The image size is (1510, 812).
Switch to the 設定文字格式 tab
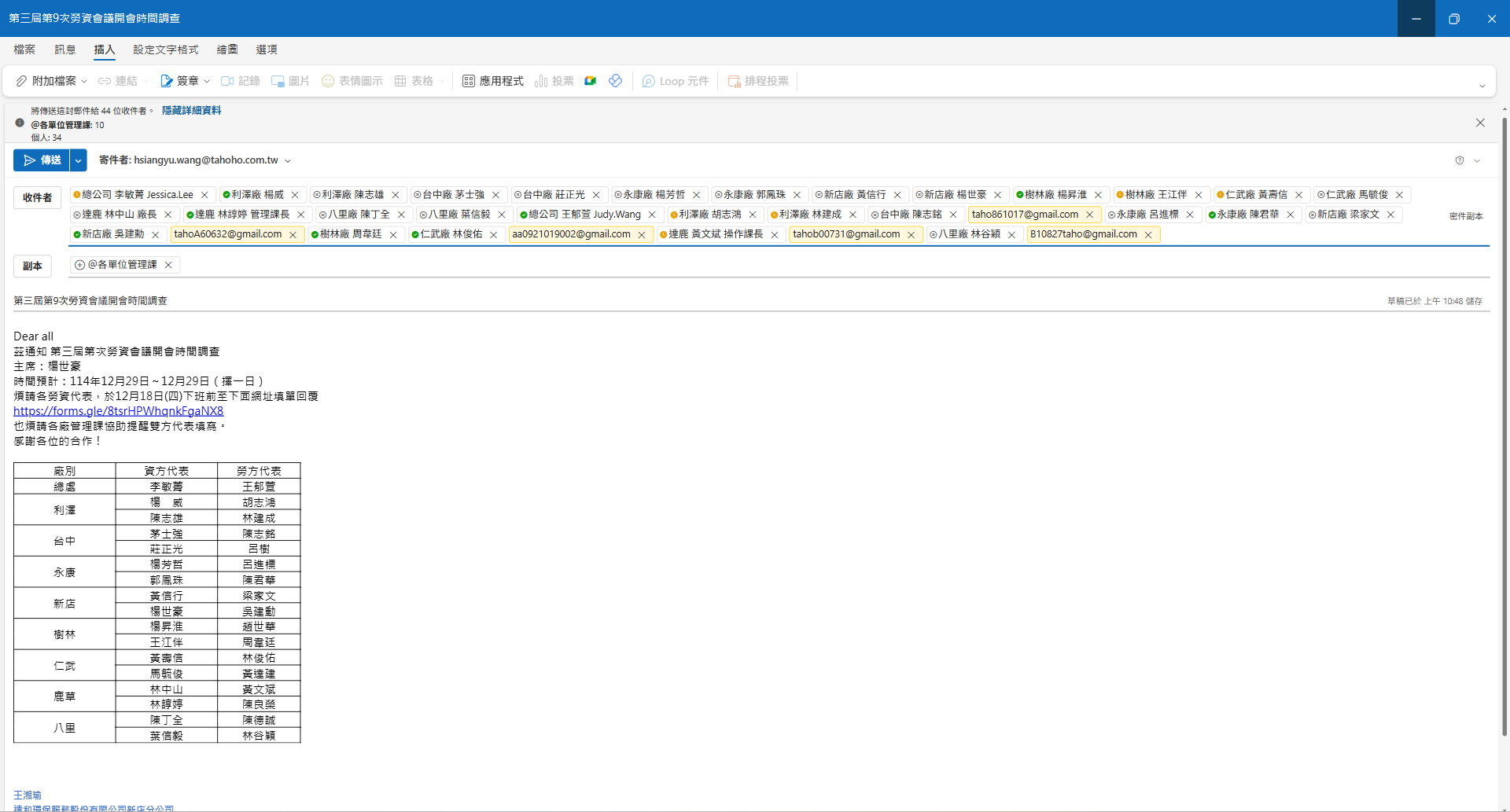pos(165,50)
